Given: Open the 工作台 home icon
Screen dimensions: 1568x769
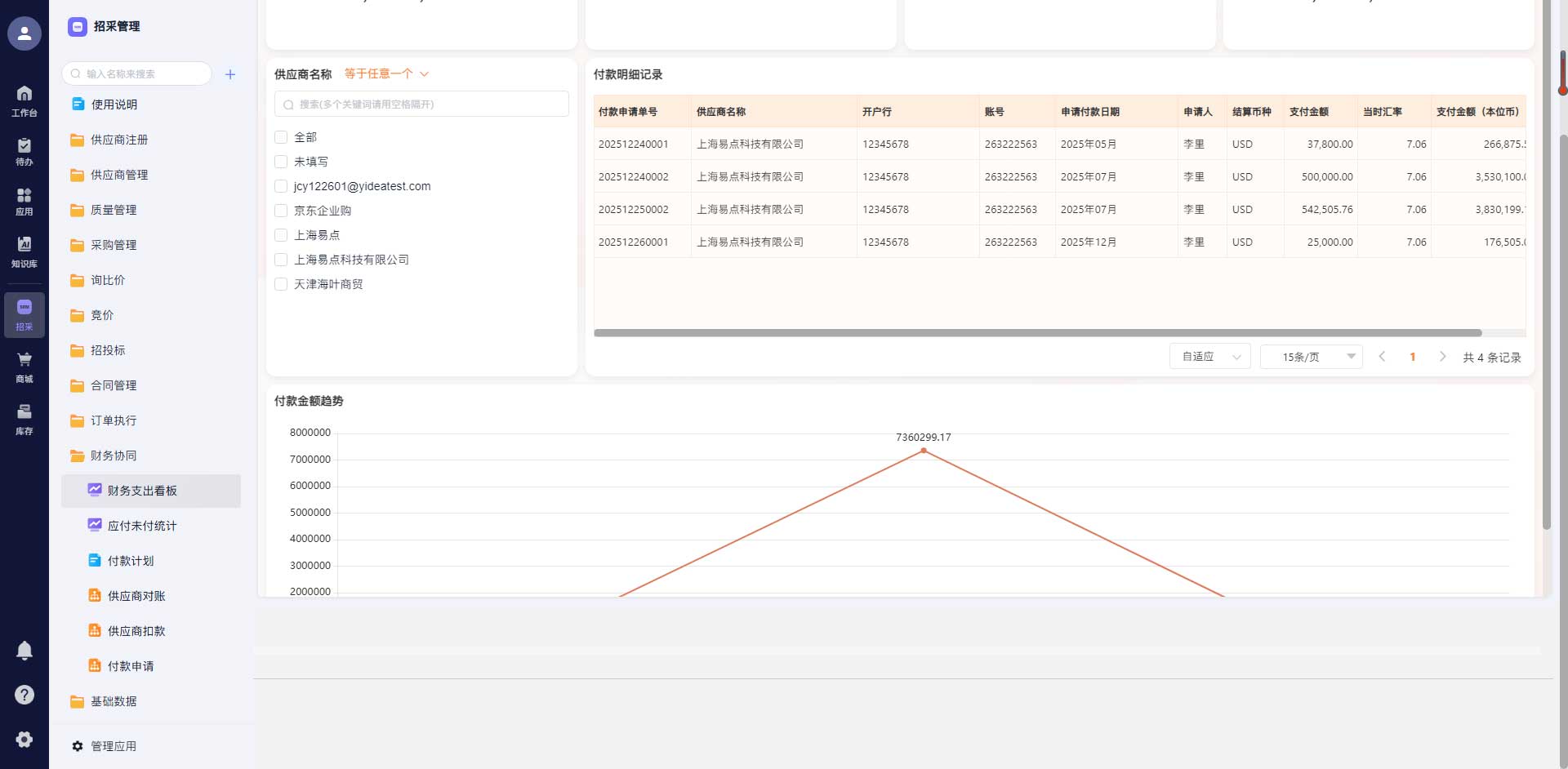Looking at the screenshot, I should pos(24,100).
